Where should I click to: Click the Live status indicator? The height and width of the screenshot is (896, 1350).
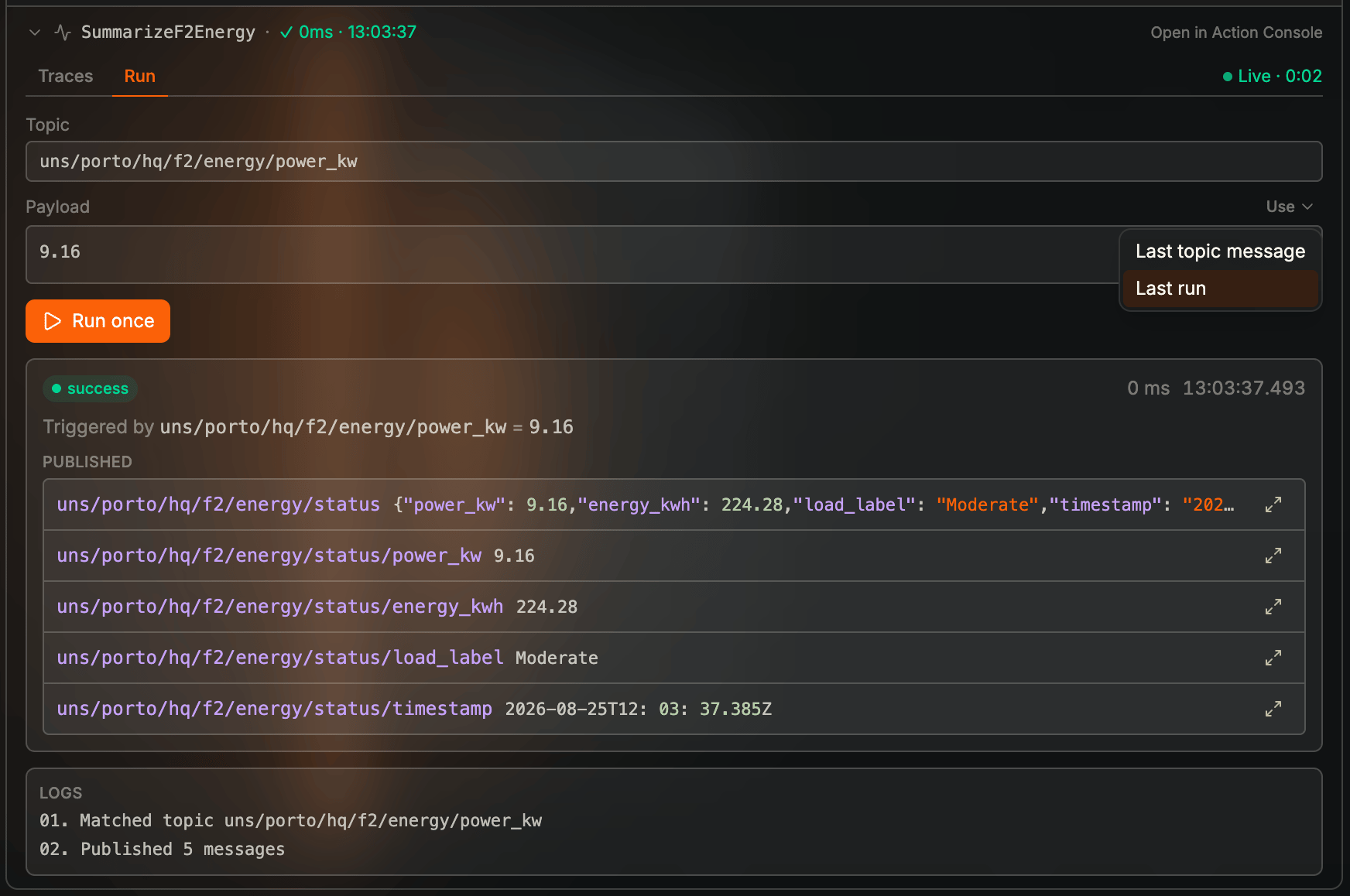pyautogui.click(x=1272, y=76)
